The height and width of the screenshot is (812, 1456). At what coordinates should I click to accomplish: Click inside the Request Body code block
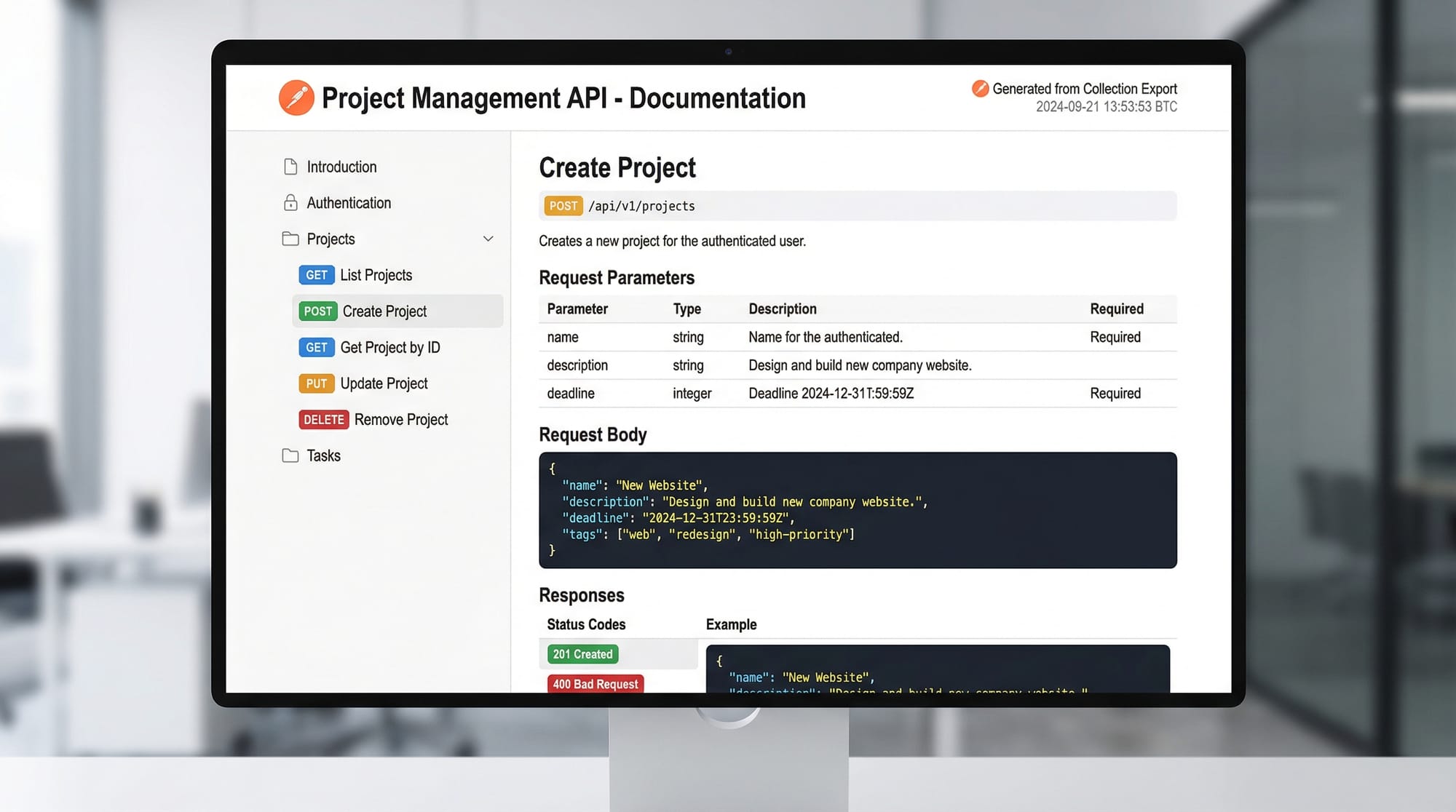[x=857, y=509]
